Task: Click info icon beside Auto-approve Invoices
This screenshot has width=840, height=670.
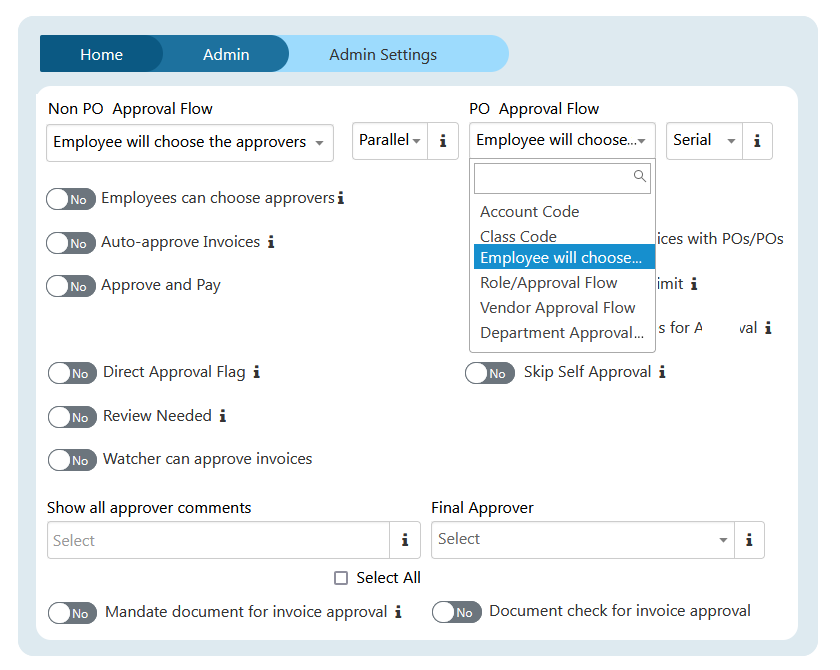Action: [x=271, y=242]
